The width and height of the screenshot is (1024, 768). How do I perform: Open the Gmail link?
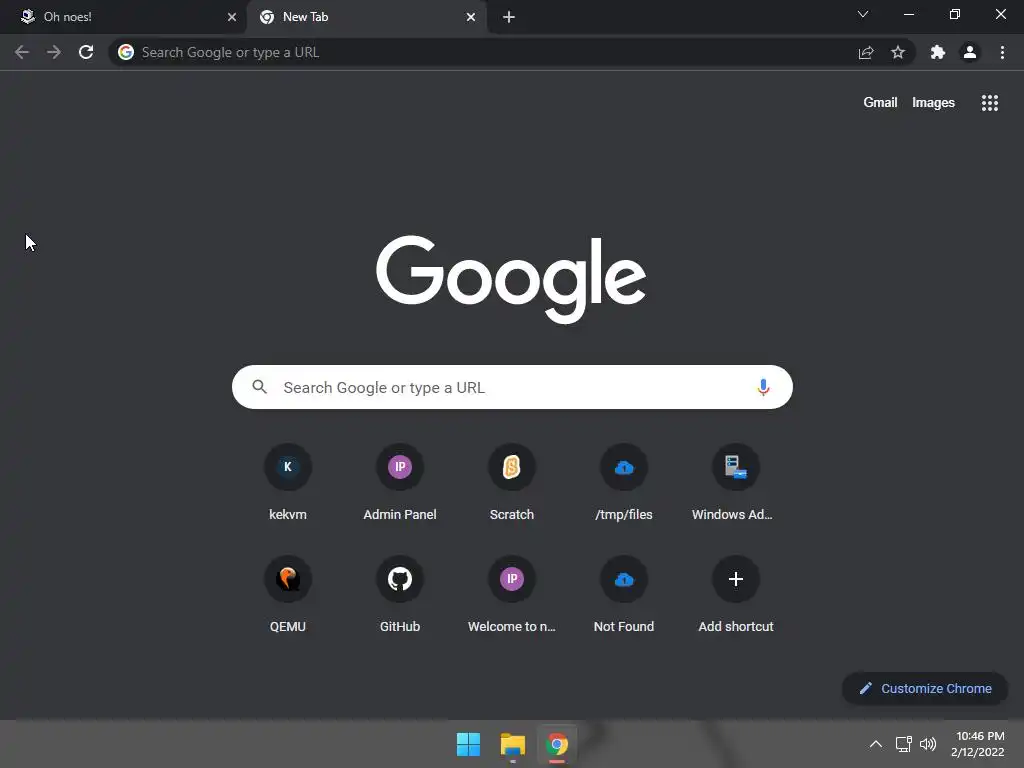tap(880, 103)
